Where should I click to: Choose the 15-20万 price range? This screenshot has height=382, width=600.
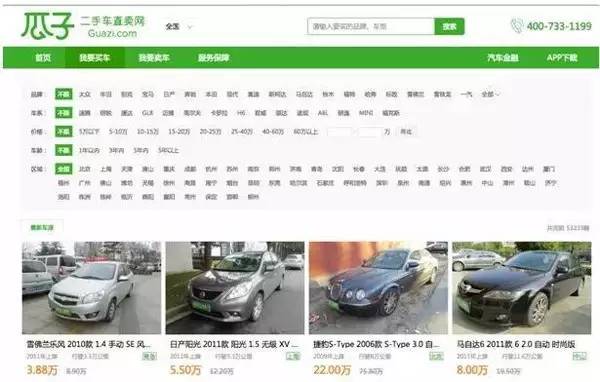(x=179, y=132)
